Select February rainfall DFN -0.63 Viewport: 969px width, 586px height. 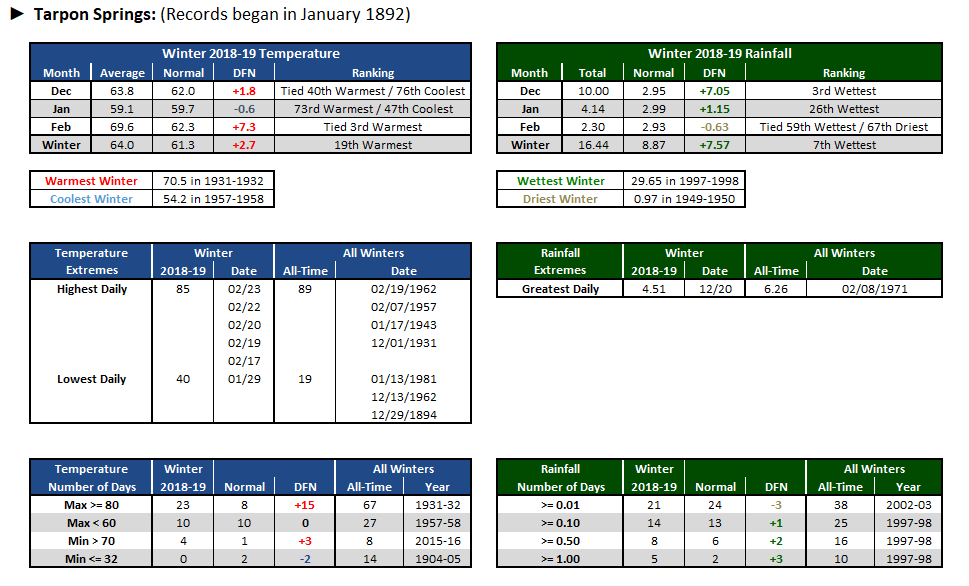tap(714, 127)
